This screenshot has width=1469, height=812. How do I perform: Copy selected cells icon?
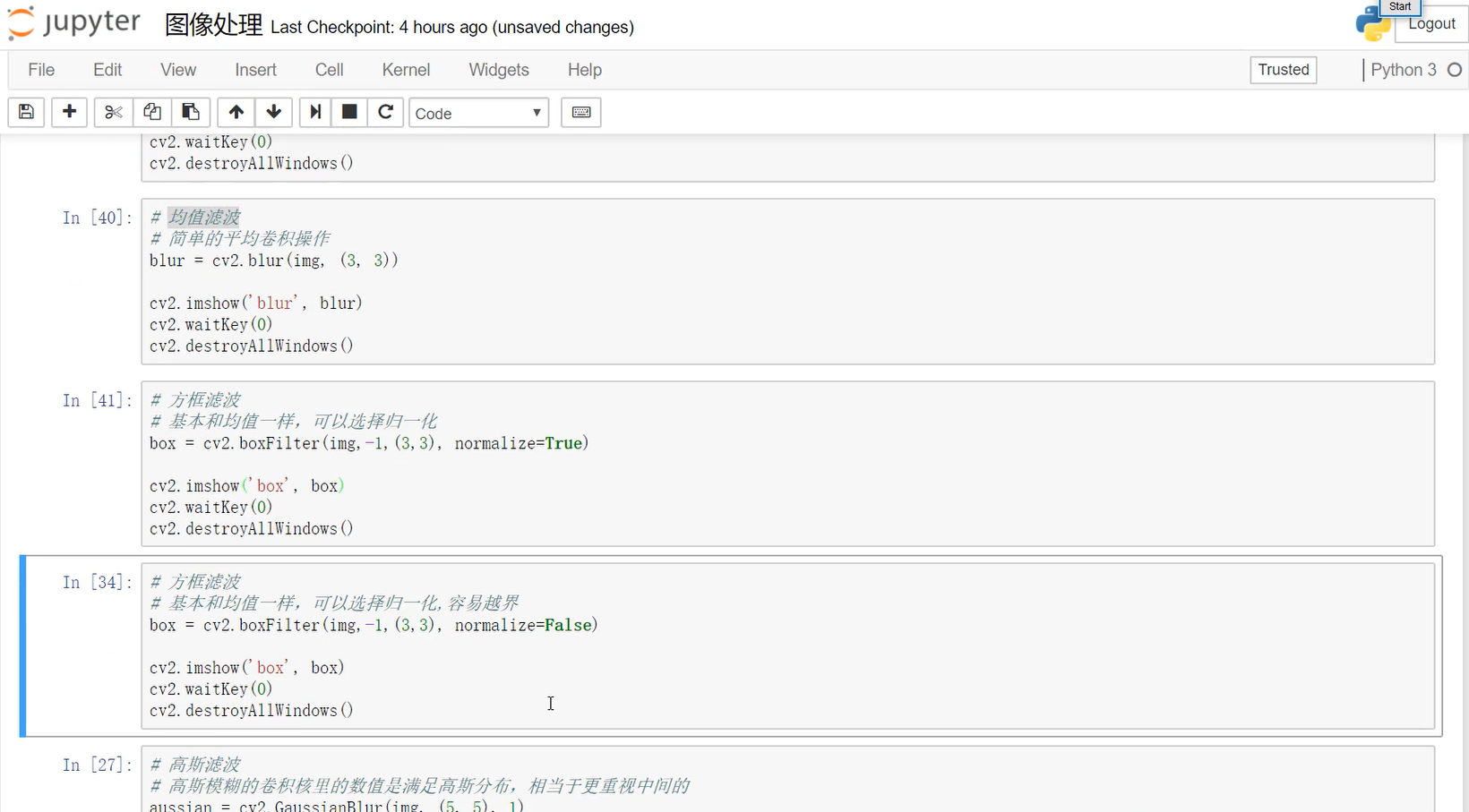151,112
